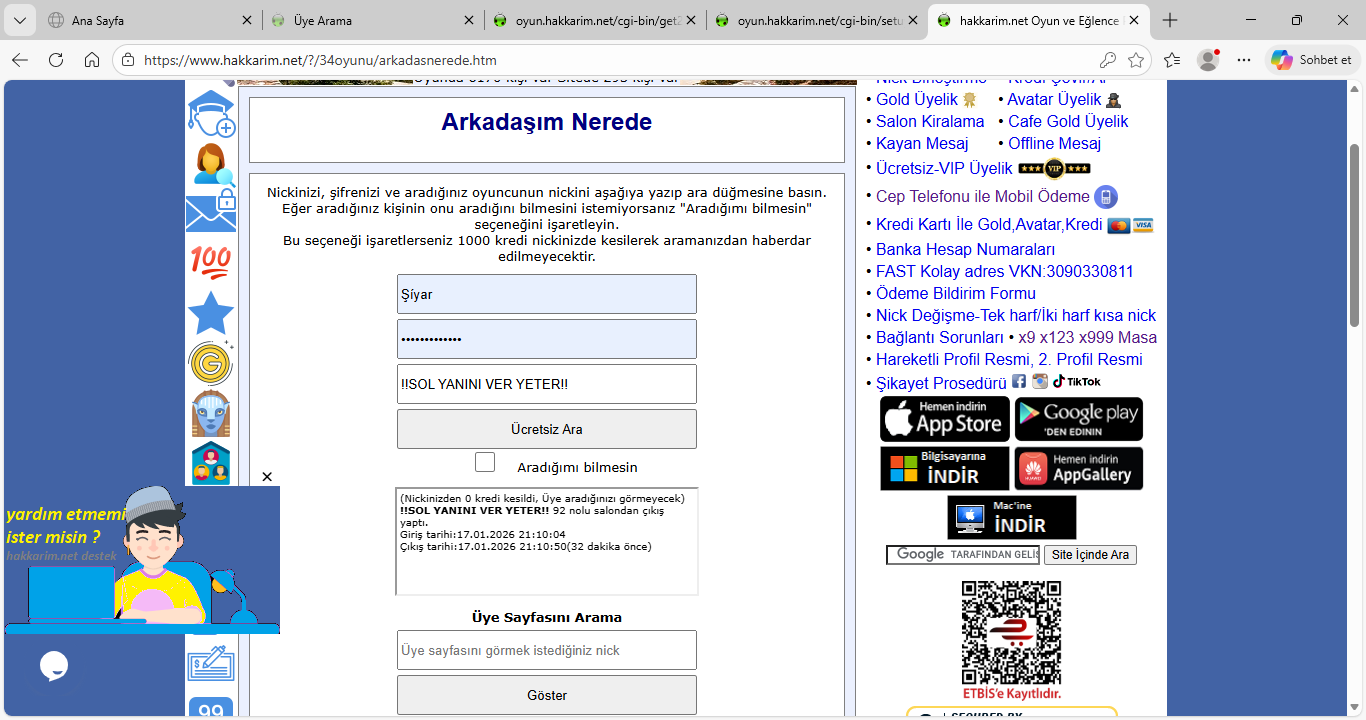The image size is (1366, 720).
Task: Click the Mac'ine İndir download badge
Action: pyautogui.click(x=1012, y=517)
